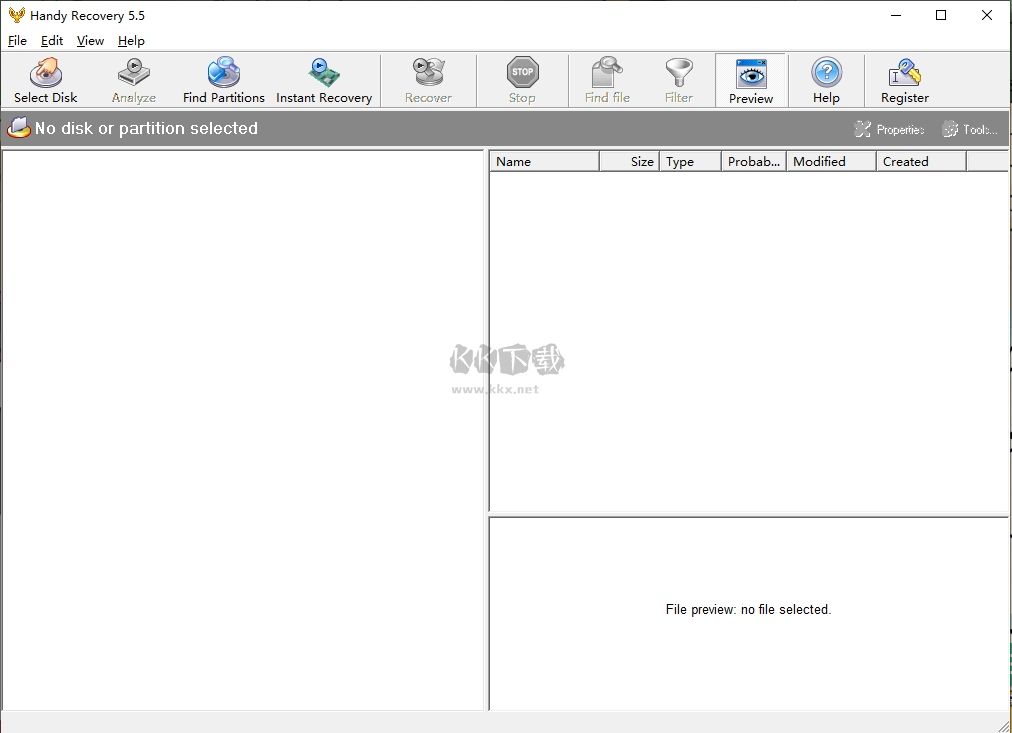Sort by the Size column header

(629, 161)
